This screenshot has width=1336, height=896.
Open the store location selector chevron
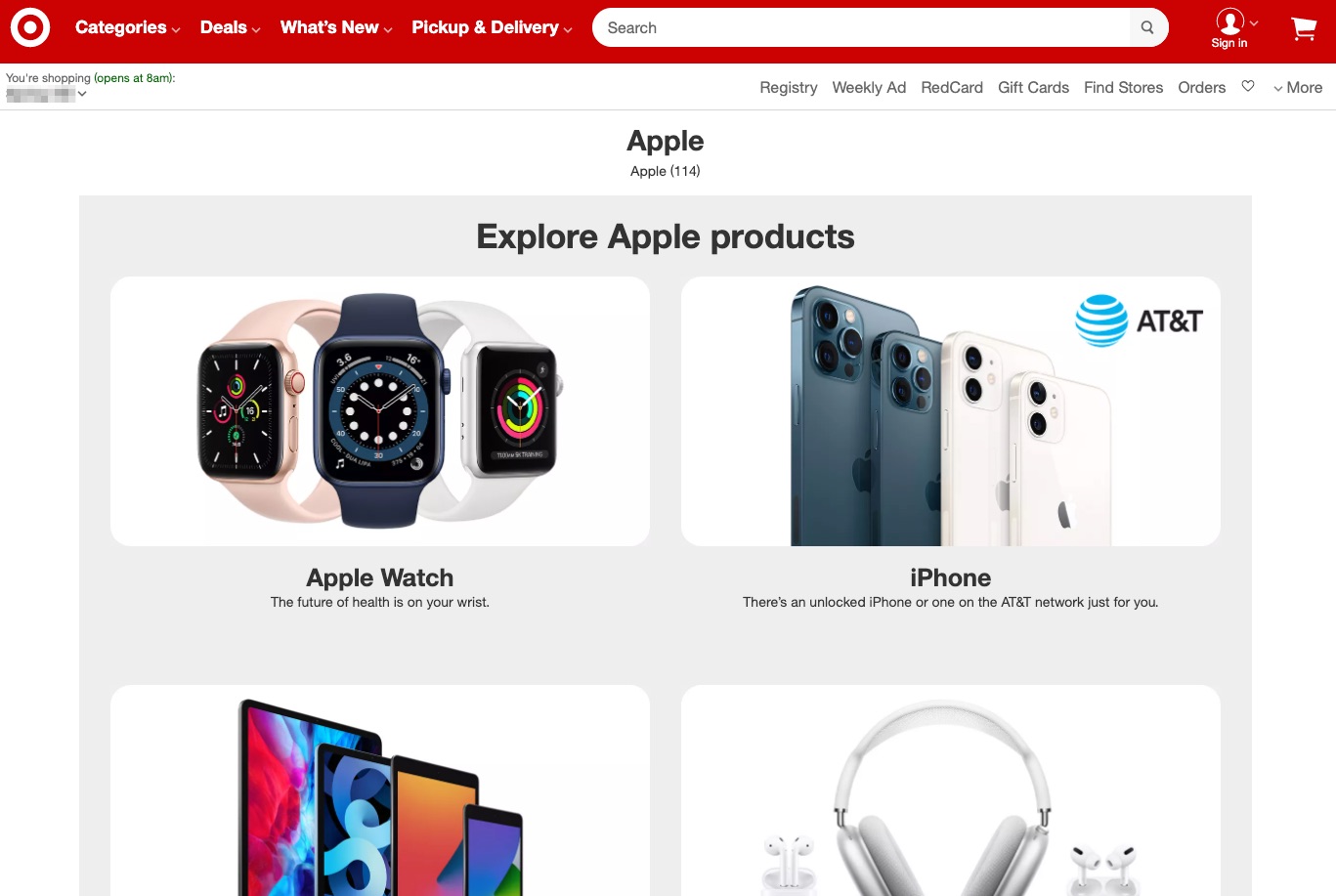[x=82, y=94]
